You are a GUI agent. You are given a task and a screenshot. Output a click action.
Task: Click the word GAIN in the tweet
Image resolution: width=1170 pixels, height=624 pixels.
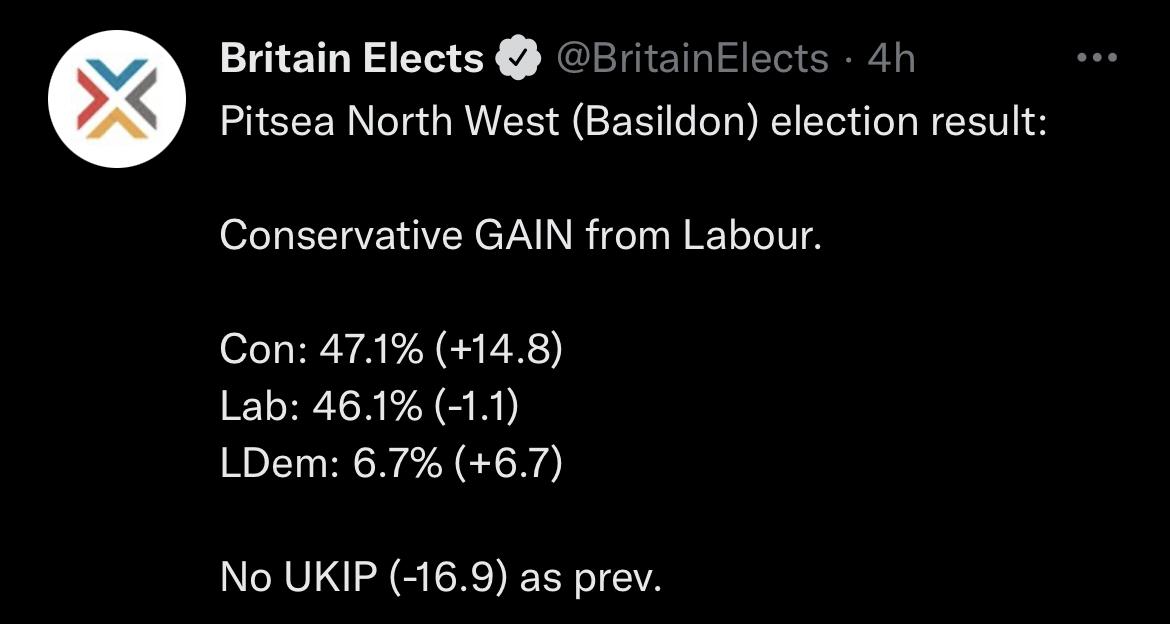[523, 236]
